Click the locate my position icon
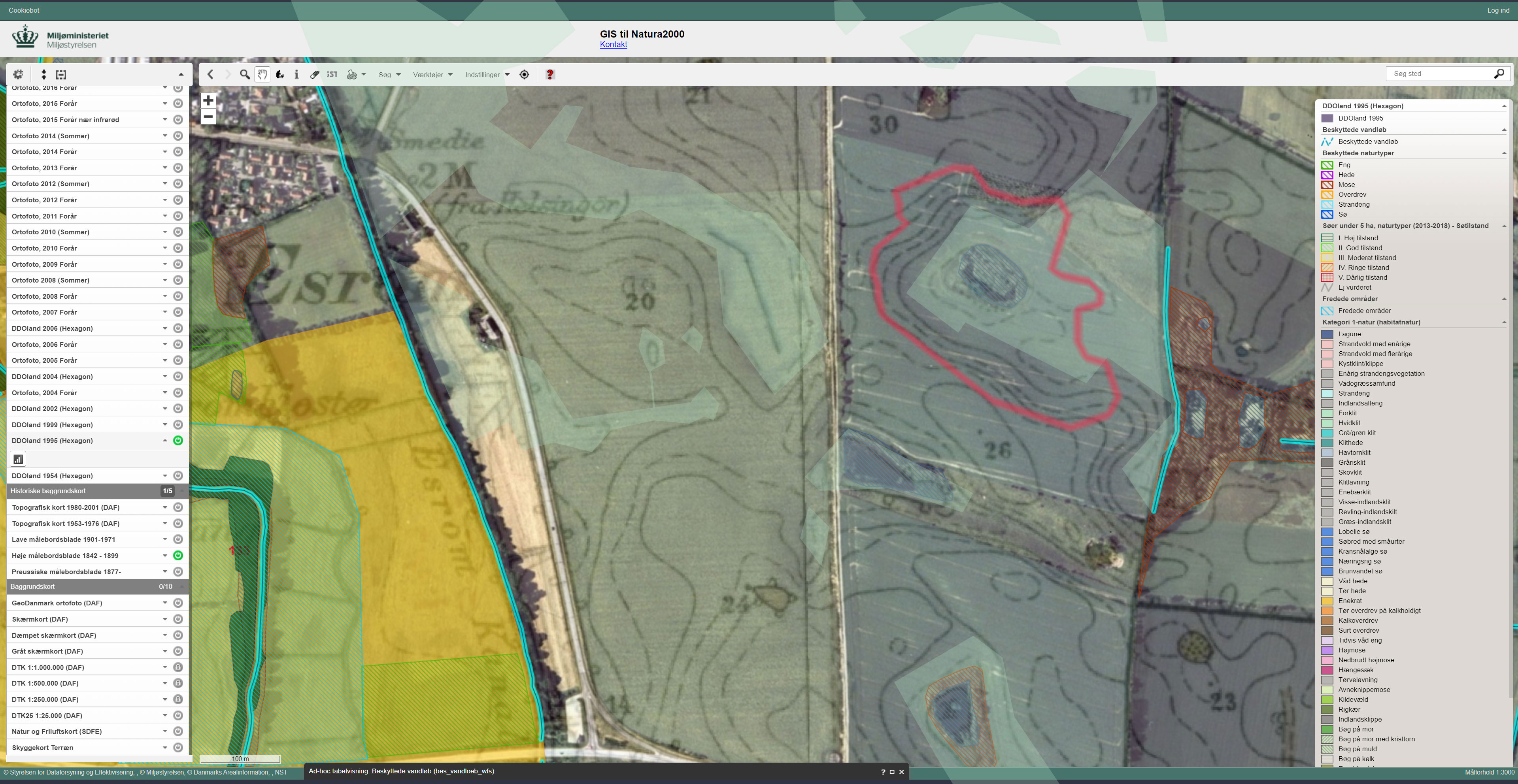This screenshot has height=784, width=1518. [x=524, y=74]
